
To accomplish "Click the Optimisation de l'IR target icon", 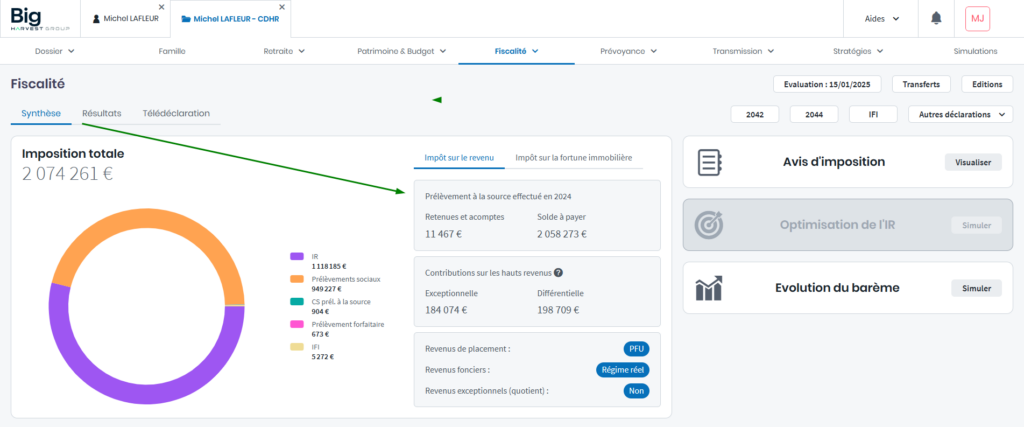I will (709, 225).
